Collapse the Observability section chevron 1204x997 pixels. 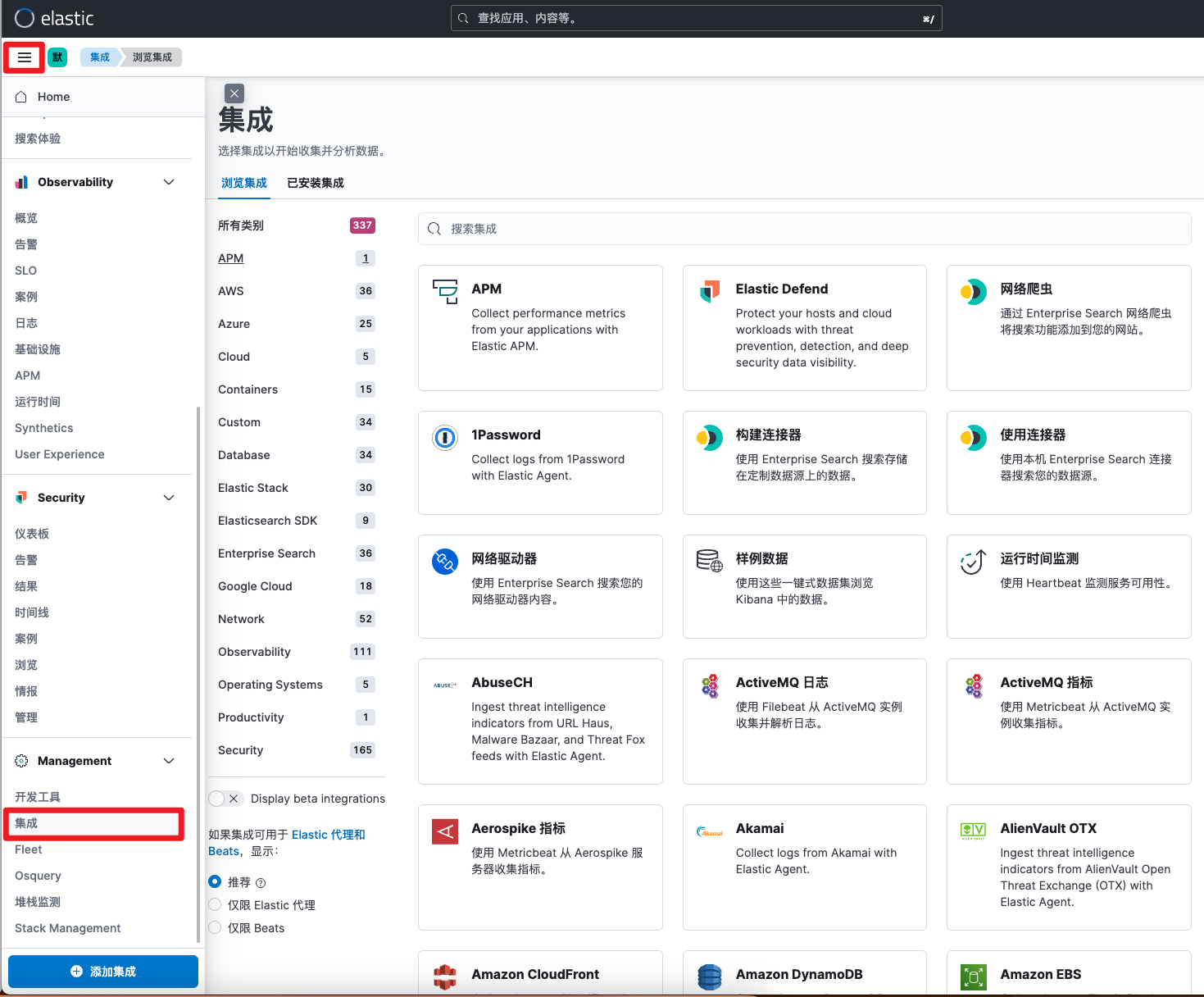(169, 182)
